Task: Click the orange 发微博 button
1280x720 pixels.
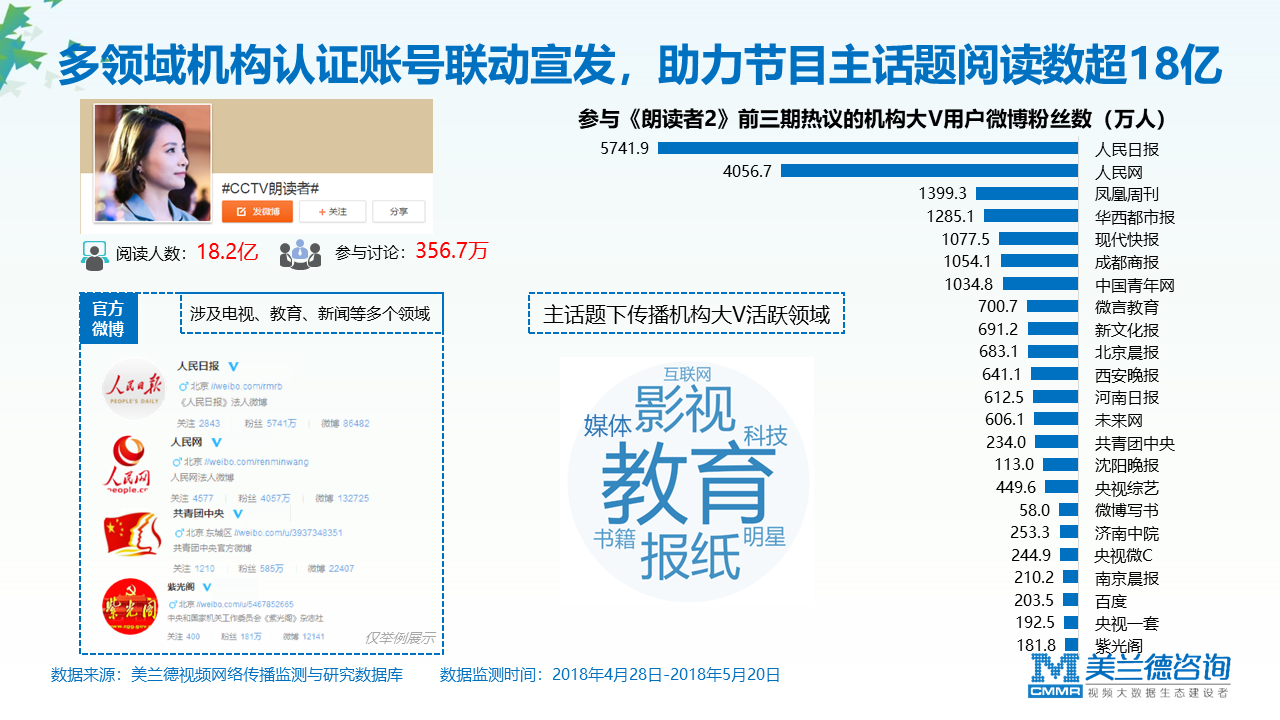Action: point(257,211)
